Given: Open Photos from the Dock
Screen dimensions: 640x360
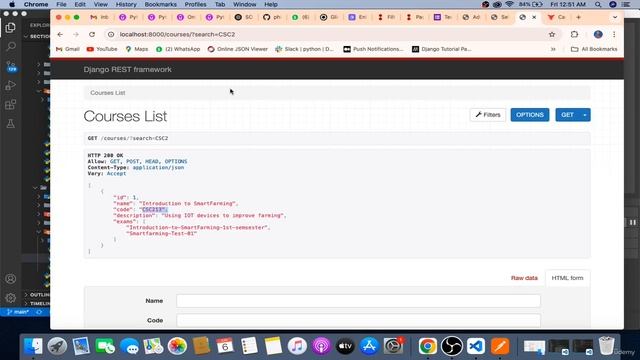Looking at the screenshot, I should (177, 346).
